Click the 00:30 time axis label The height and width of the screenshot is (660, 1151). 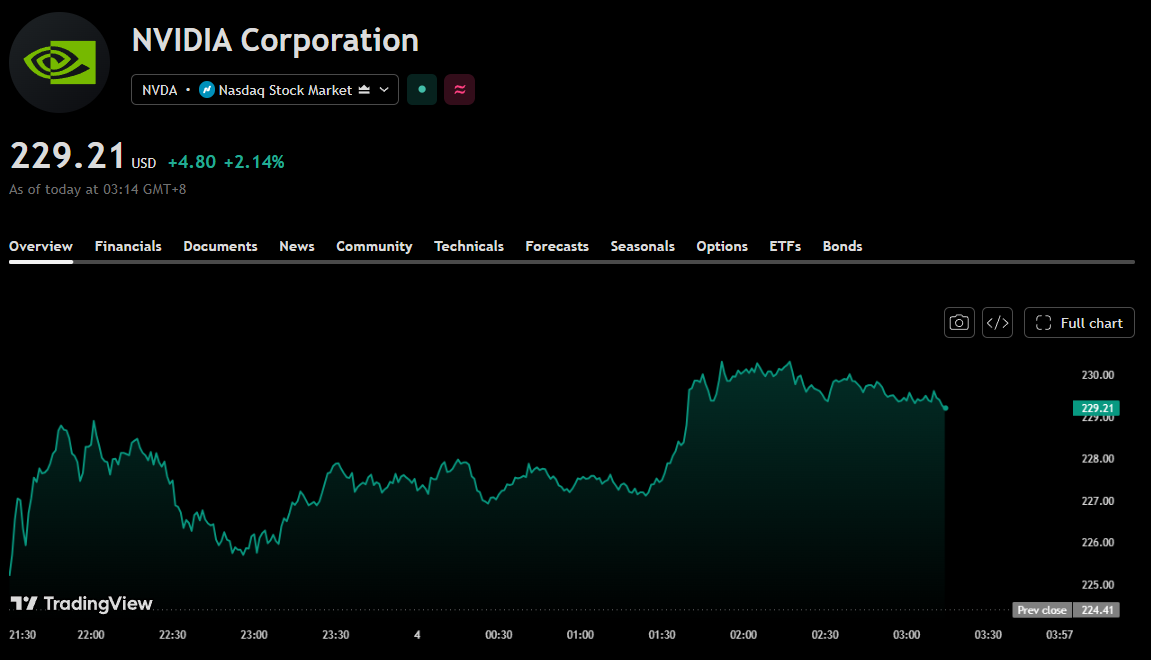coord(498,635)
